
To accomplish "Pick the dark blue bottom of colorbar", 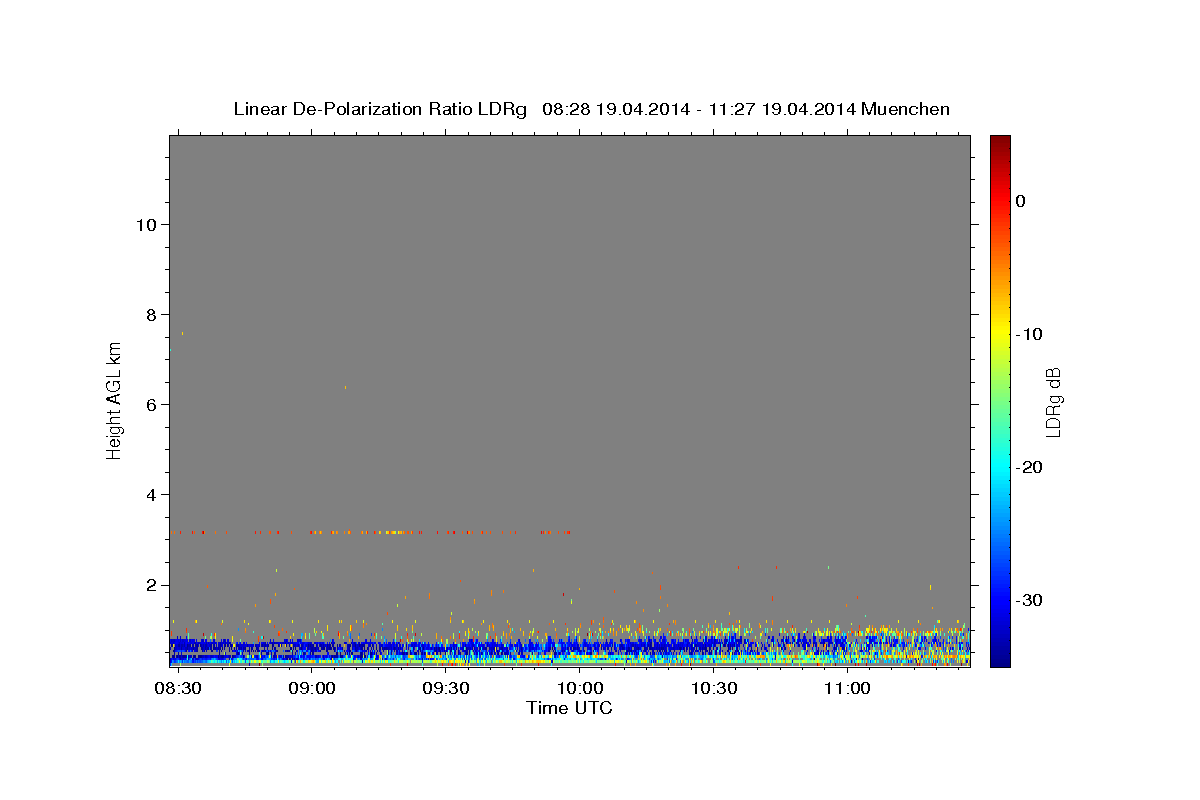I will click(1000, 658).
